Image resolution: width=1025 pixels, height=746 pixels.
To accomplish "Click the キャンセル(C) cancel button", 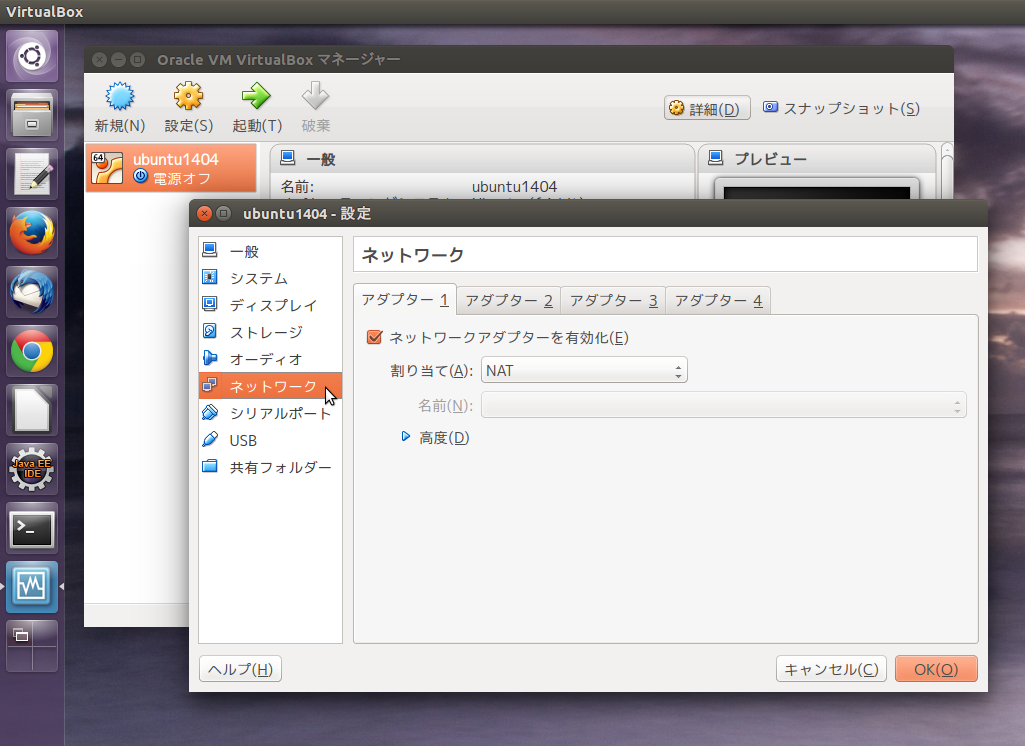I will pyautogui.click(x=831, y=669).
